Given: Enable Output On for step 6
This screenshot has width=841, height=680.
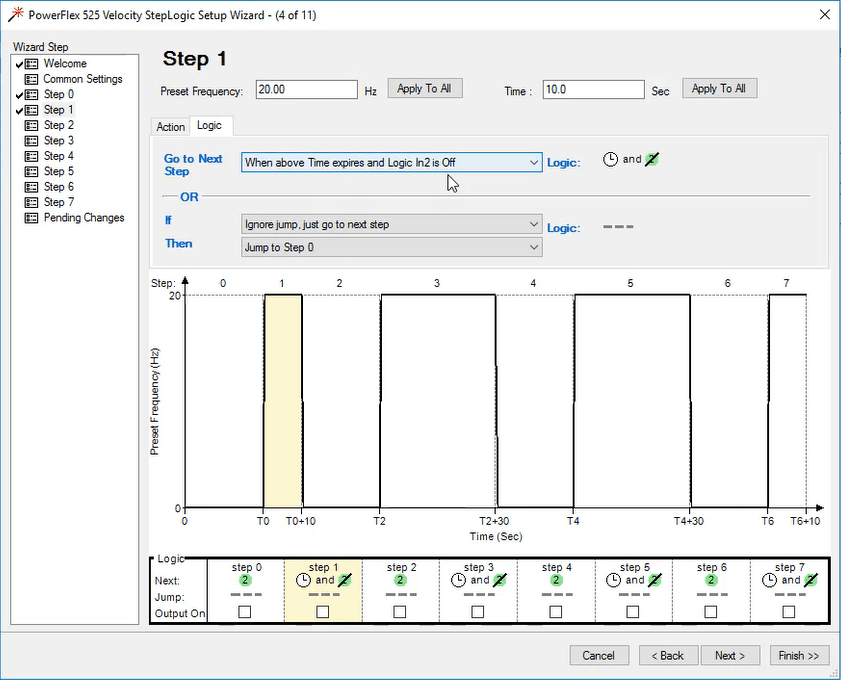Looking at the screenshot, I should click(711, 612).
